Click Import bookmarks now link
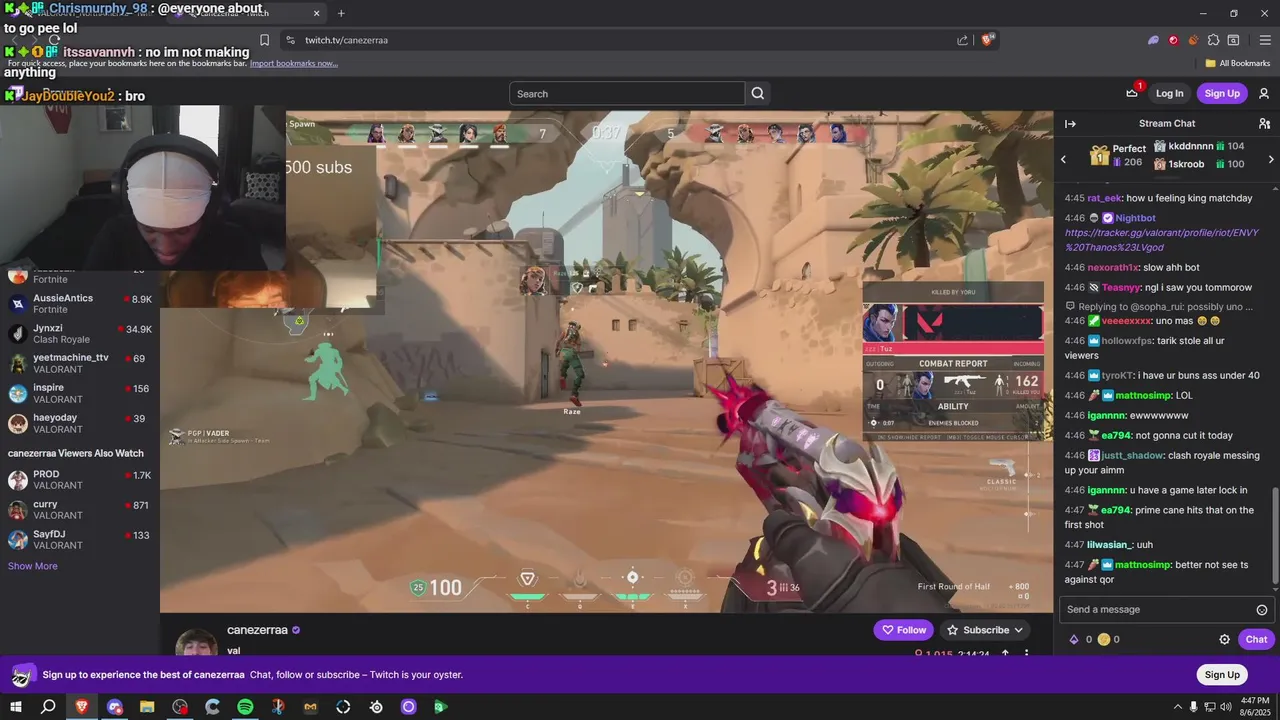1280x720 pixels. point(293,63)
